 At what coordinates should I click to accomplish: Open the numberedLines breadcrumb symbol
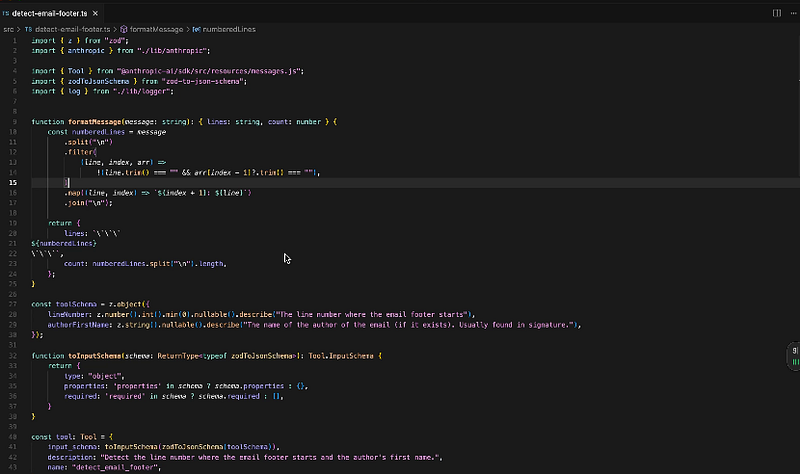coord(229,30)
